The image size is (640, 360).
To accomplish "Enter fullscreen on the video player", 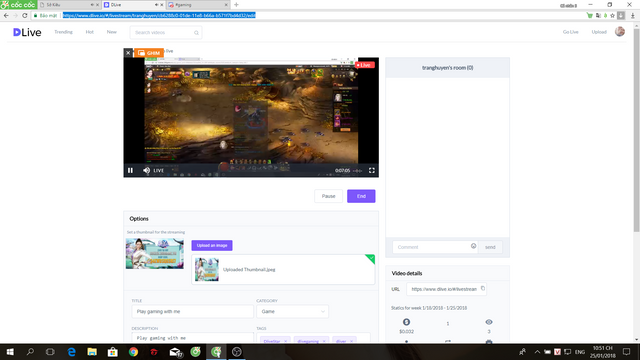I will point(371,170).
